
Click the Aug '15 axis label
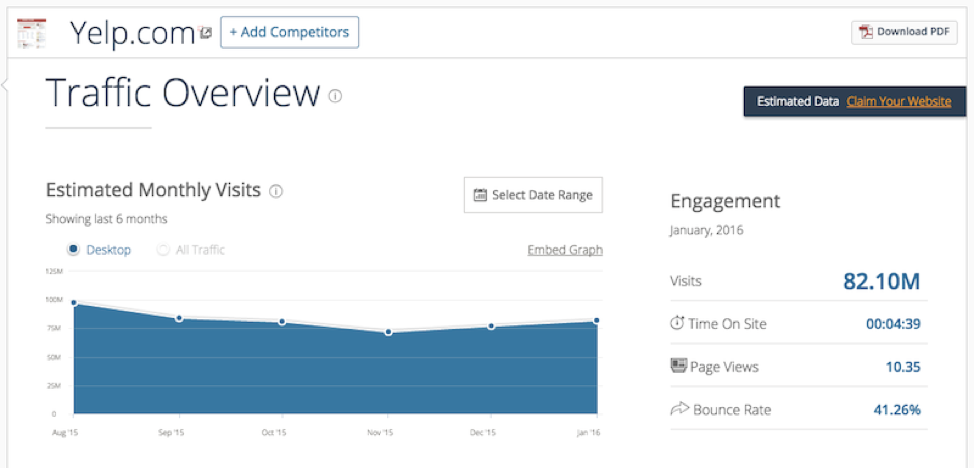[x=64, y=432]
